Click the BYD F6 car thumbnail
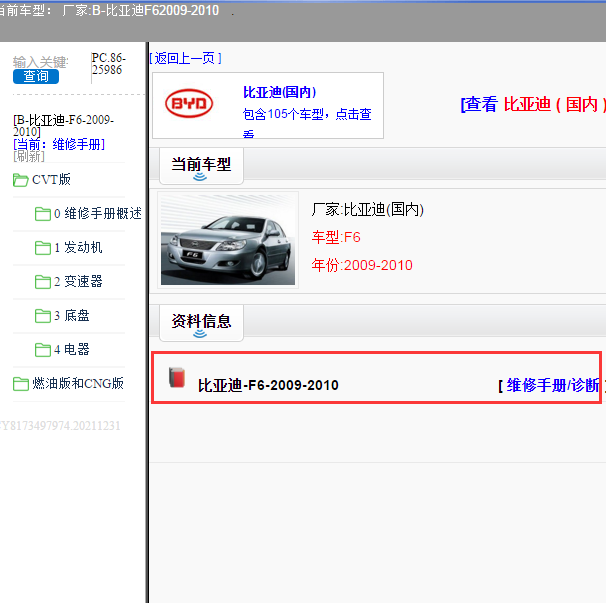Screen dimensions: 606x603 click(x=228, y=240)
